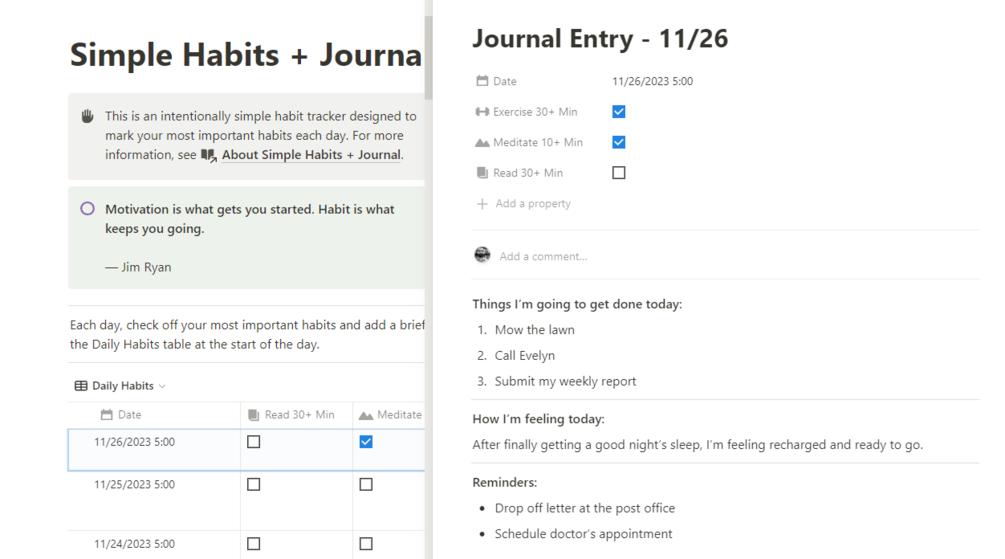Check Read 30+ Min for 11/25/2023 row
The width and height of the screenshot is (1005, 559).
click(x=254, y=484)
